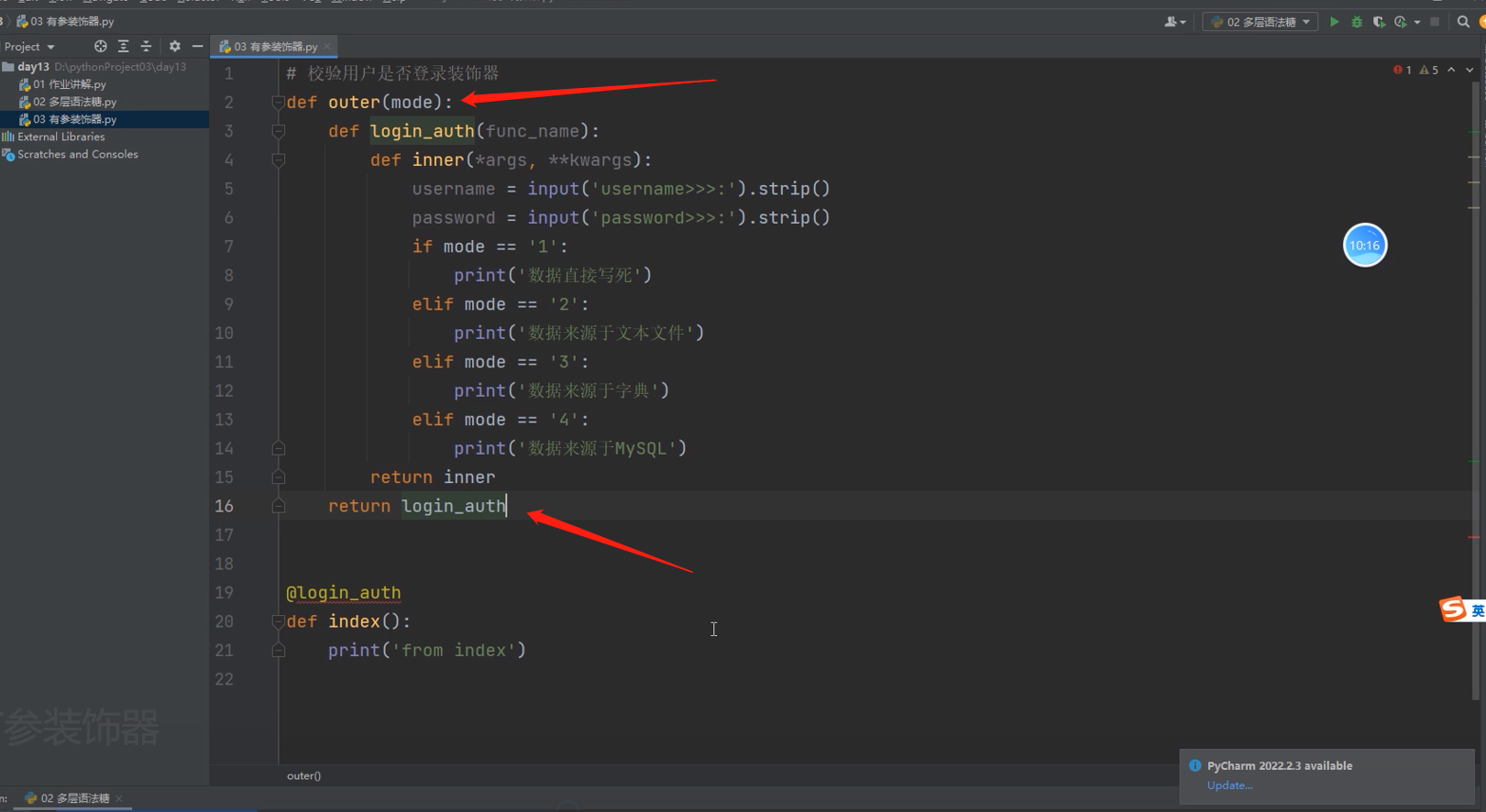1486x812 pixels.
Task: Click the Select Opened File crosshair icon
Action: pyautogui.click(x=101, y=46)
